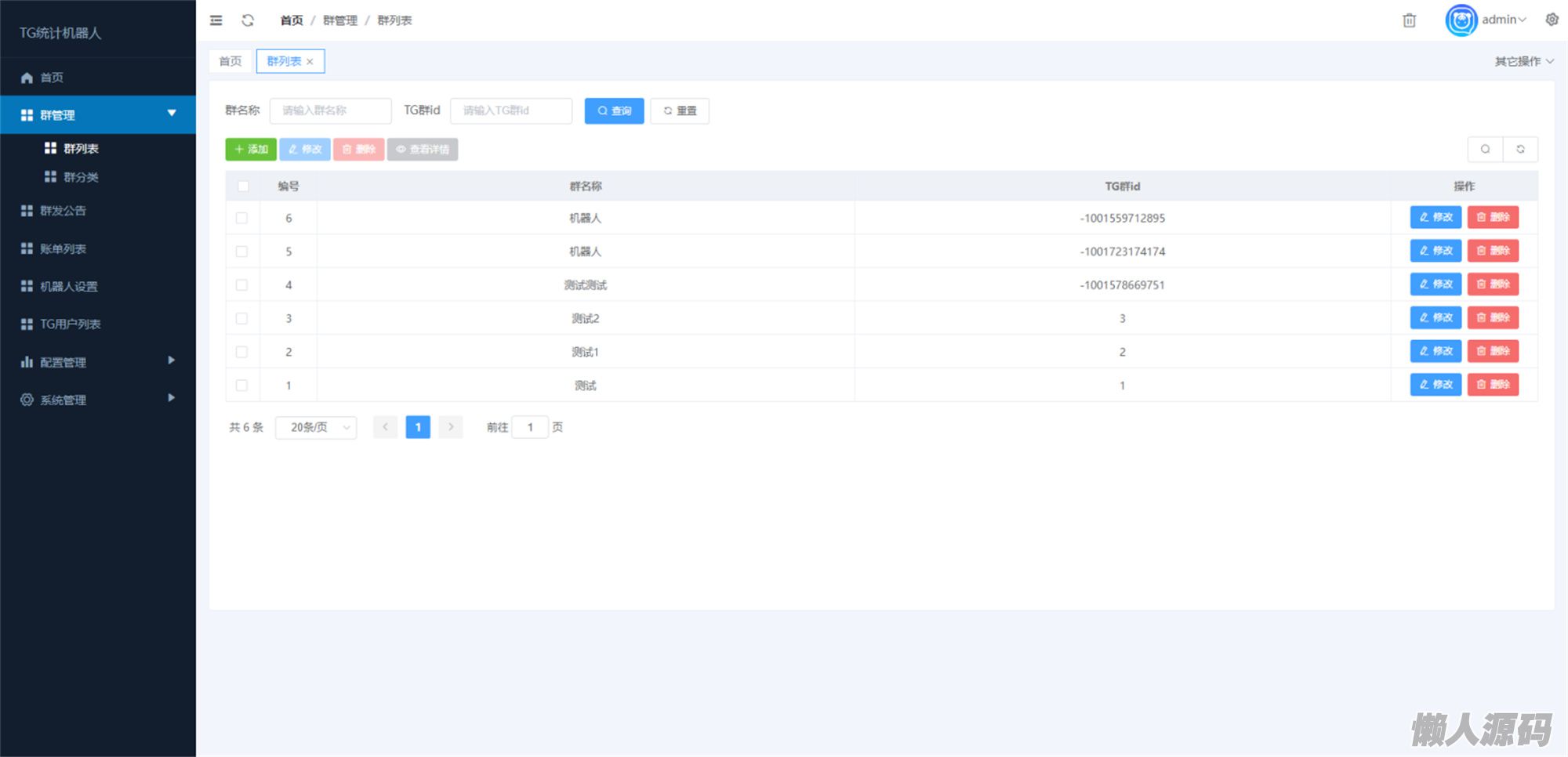Expand the 其它操作 dropdown
The height and width of the screenshot is (757, 1568).
click(1523, 61)
